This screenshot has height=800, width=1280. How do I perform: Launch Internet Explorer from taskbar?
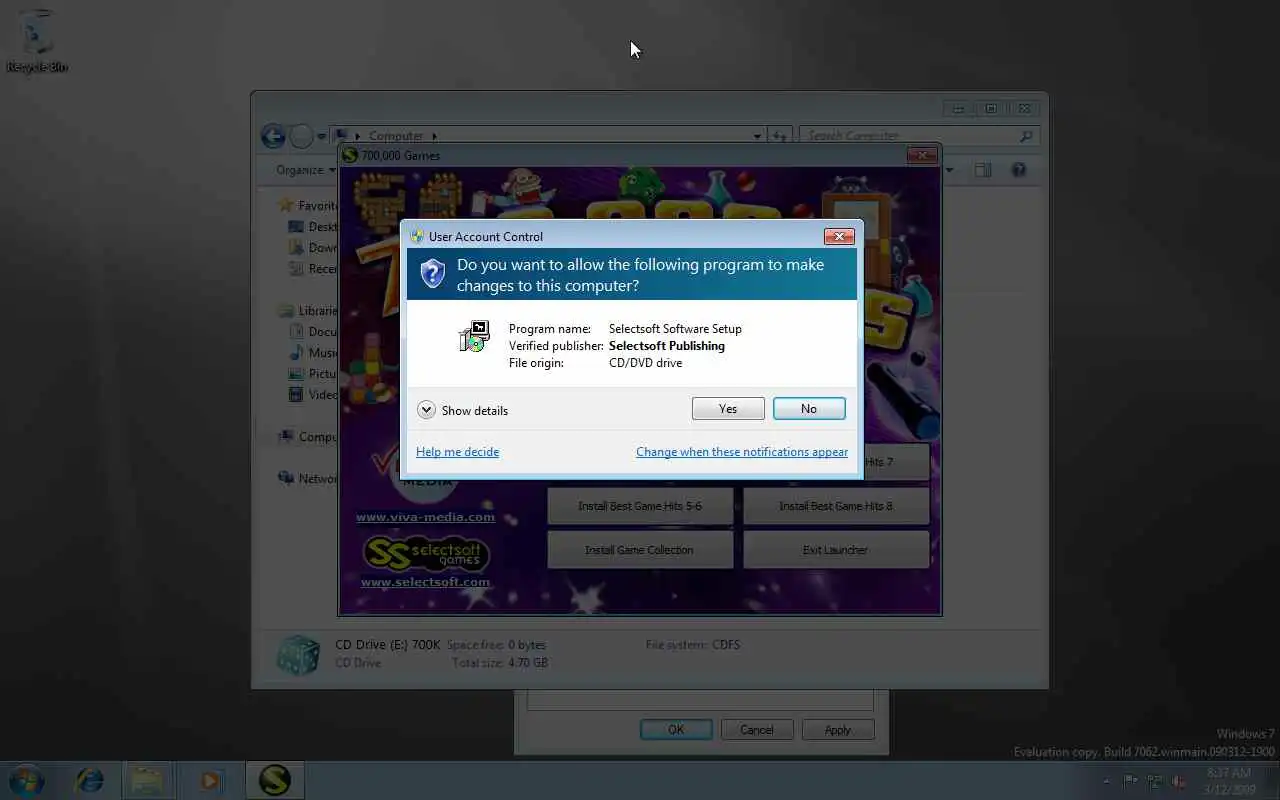tap(90, 780)
